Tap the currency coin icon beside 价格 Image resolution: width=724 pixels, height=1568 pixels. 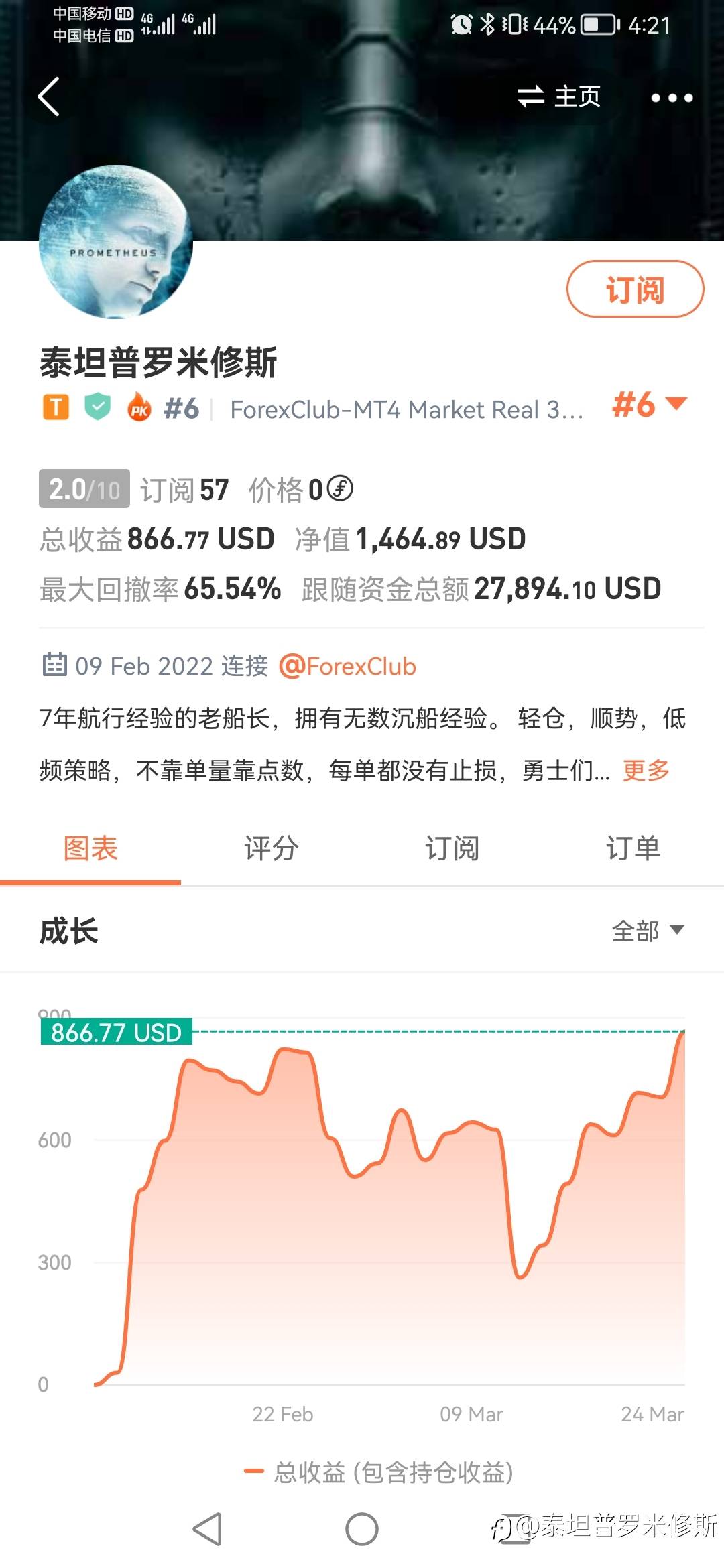[x=341, y=488]
